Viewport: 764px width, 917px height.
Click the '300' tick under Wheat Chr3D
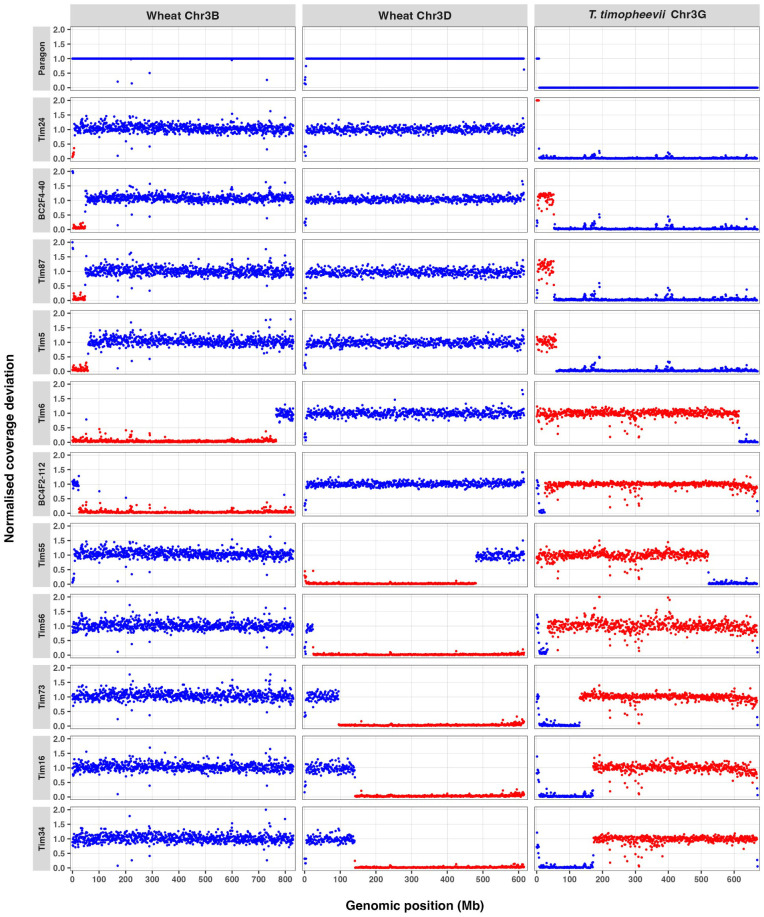pyautogui.click(x=411, y=879)
